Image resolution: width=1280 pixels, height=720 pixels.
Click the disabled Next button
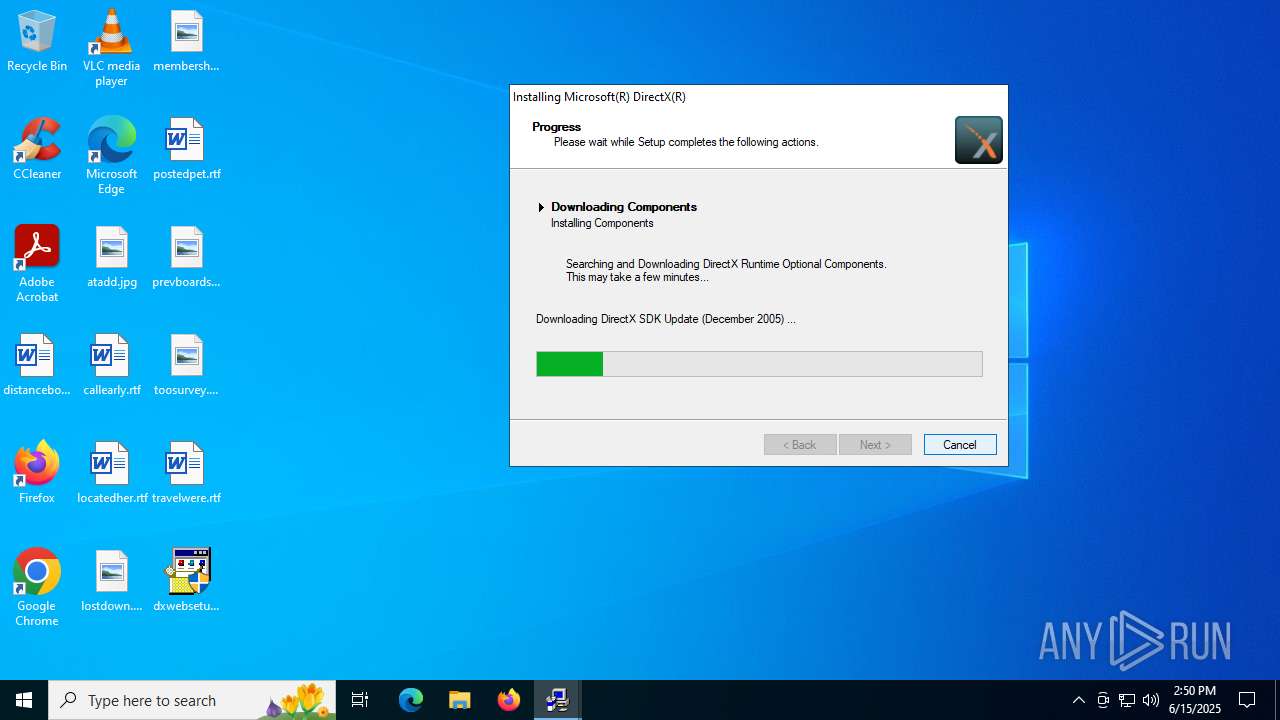[875, 445]
